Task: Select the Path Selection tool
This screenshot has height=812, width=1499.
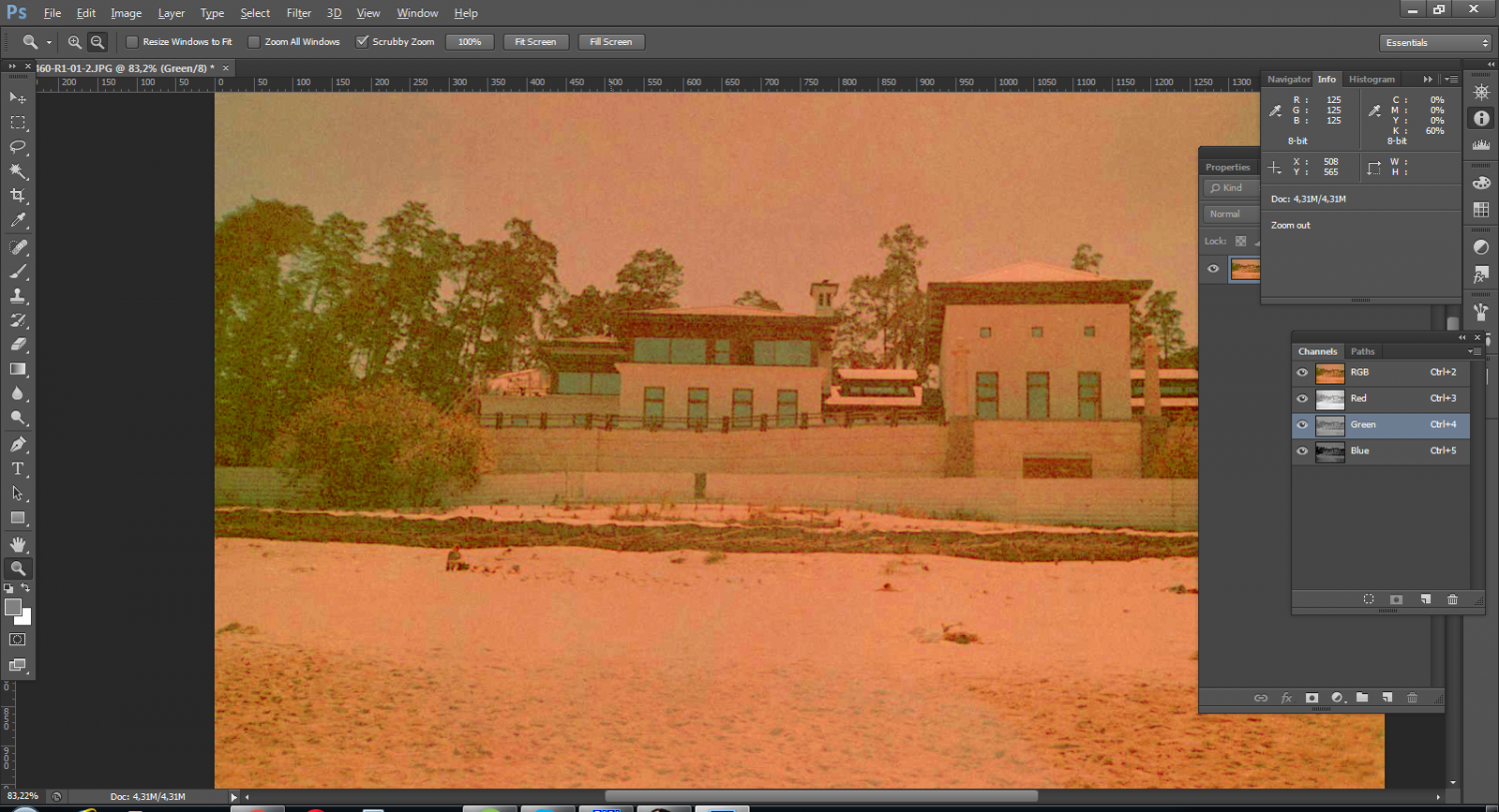Action: pos(18,493)
